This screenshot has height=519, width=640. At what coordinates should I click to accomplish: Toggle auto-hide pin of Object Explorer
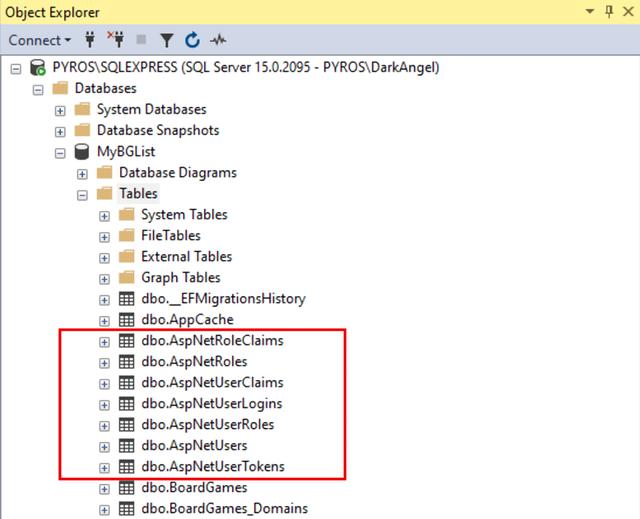[609, 11]
